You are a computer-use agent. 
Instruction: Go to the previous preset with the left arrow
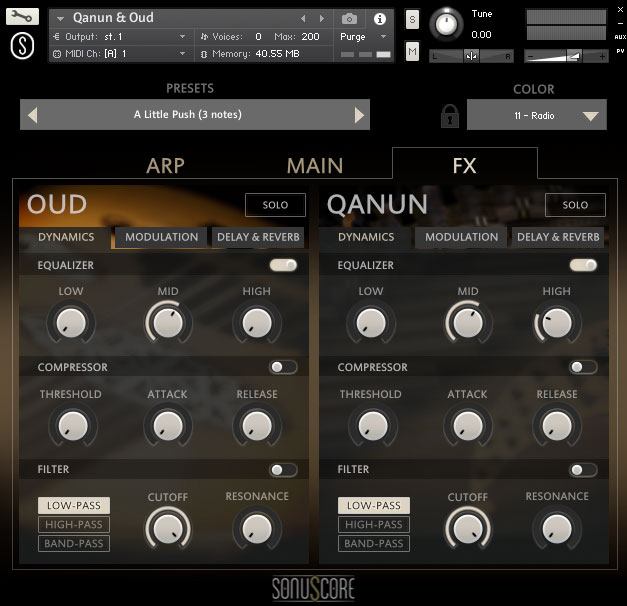coord(33,115)
